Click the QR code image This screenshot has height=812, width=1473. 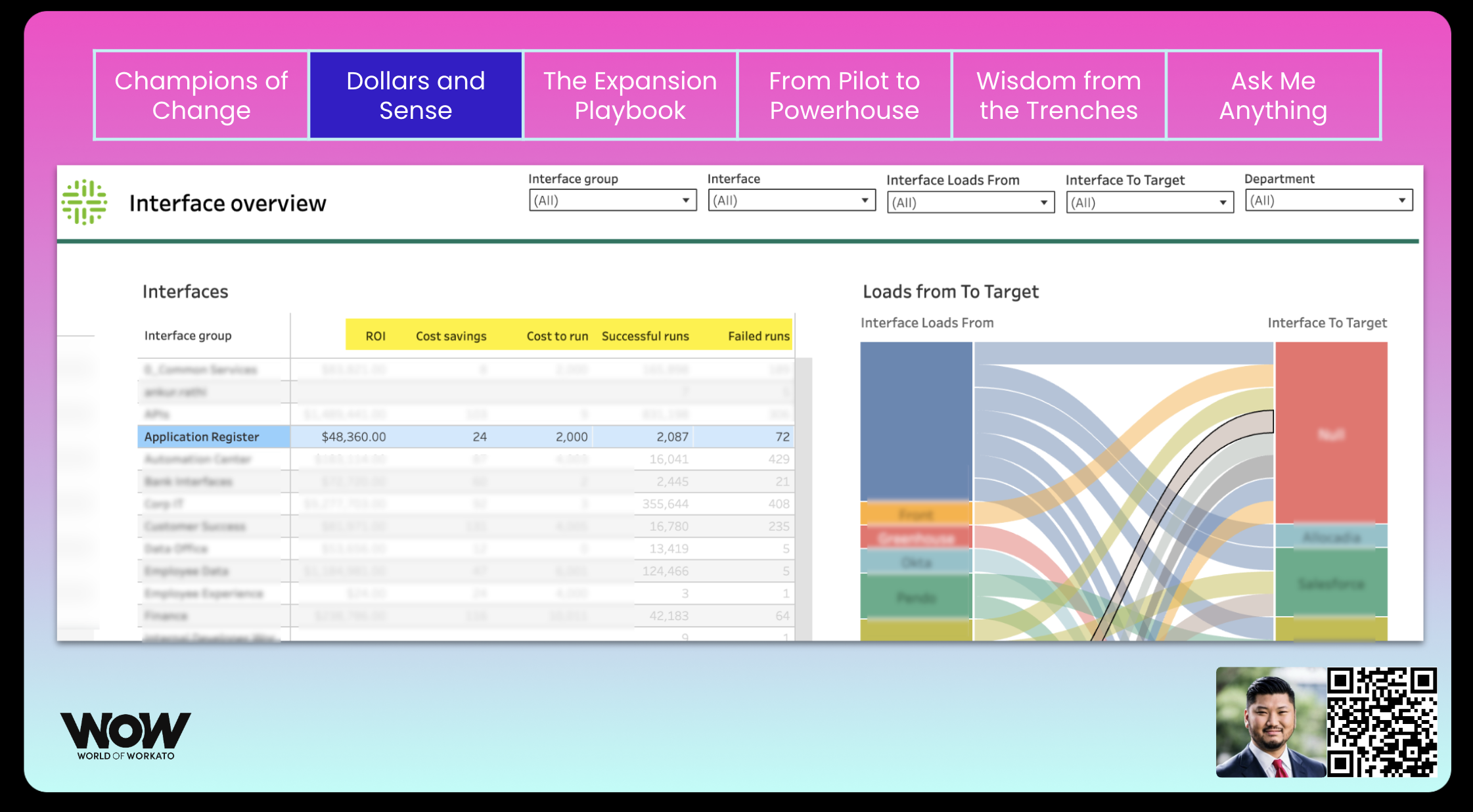tap(1381, 722)
